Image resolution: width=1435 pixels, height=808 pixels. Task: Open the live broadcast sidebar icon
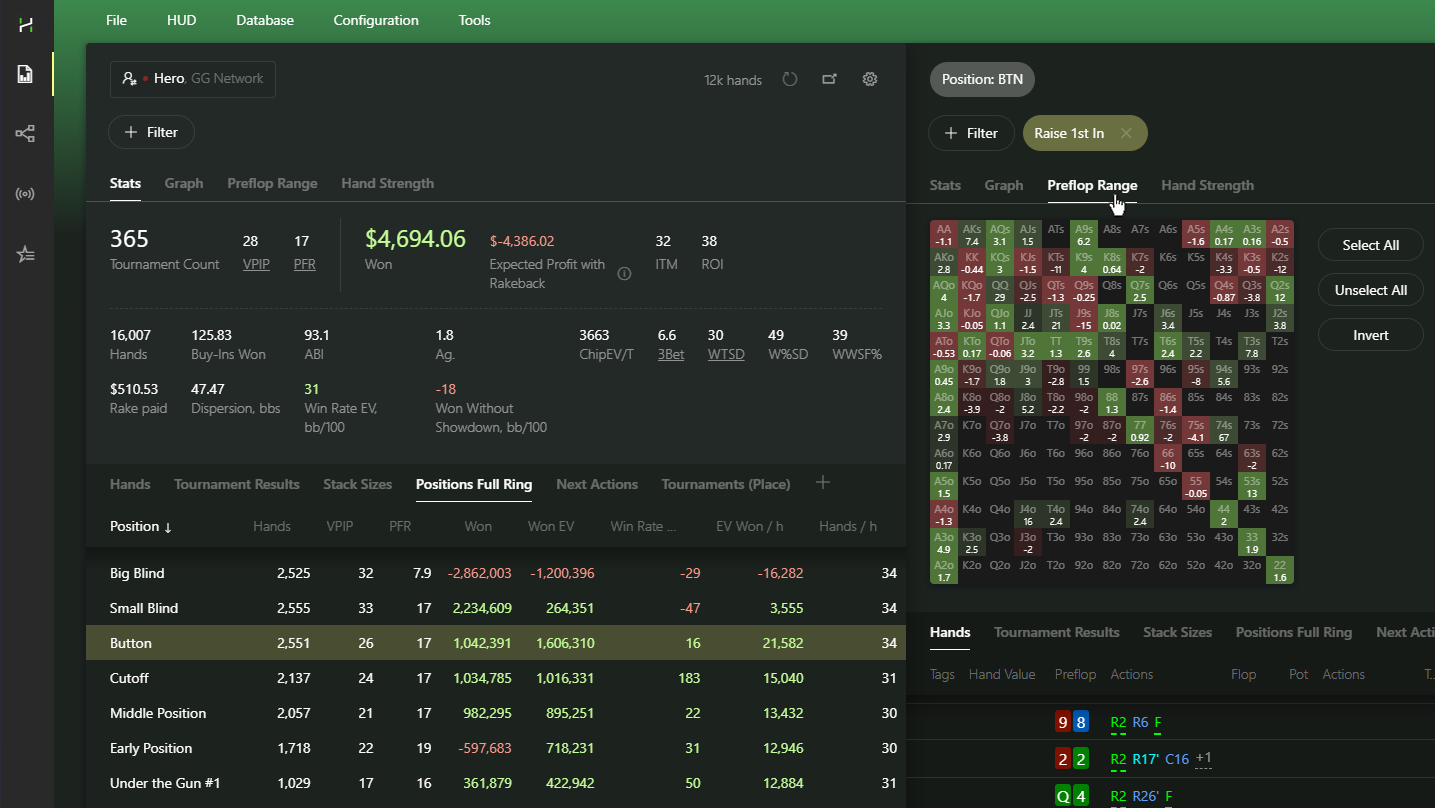click(26, 193)
